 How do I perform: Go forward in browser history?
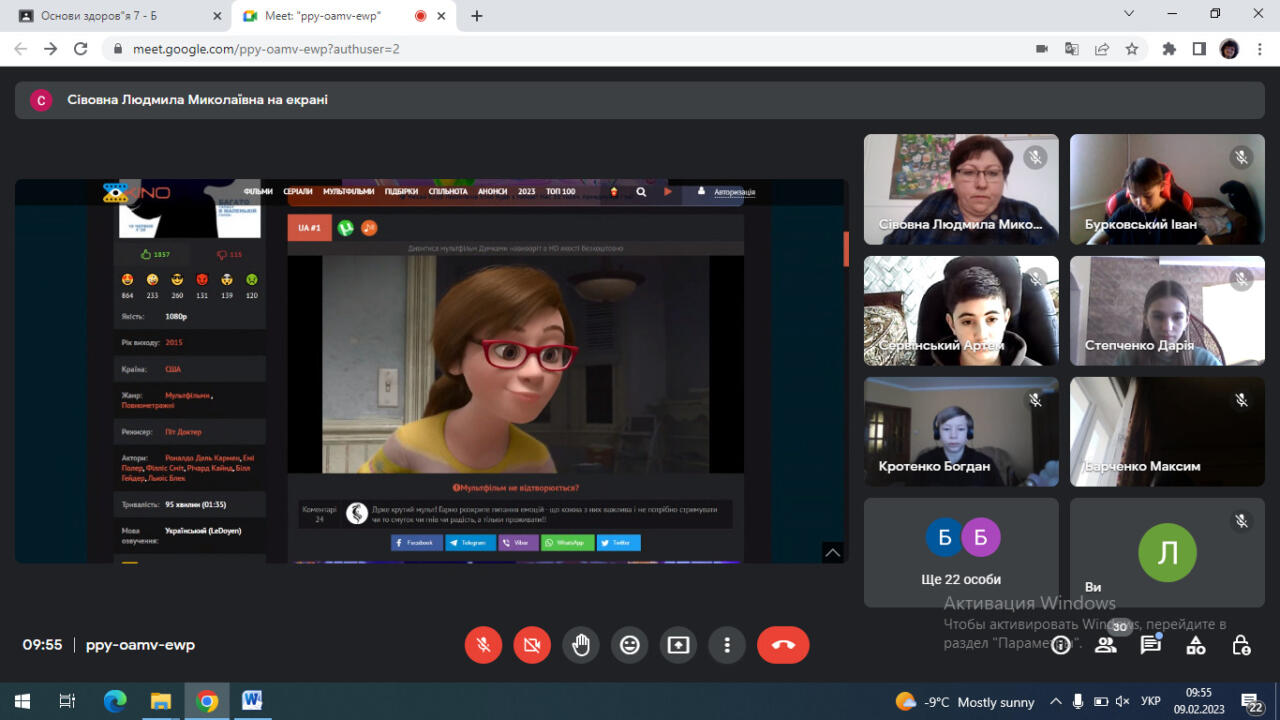click(51, 49)
